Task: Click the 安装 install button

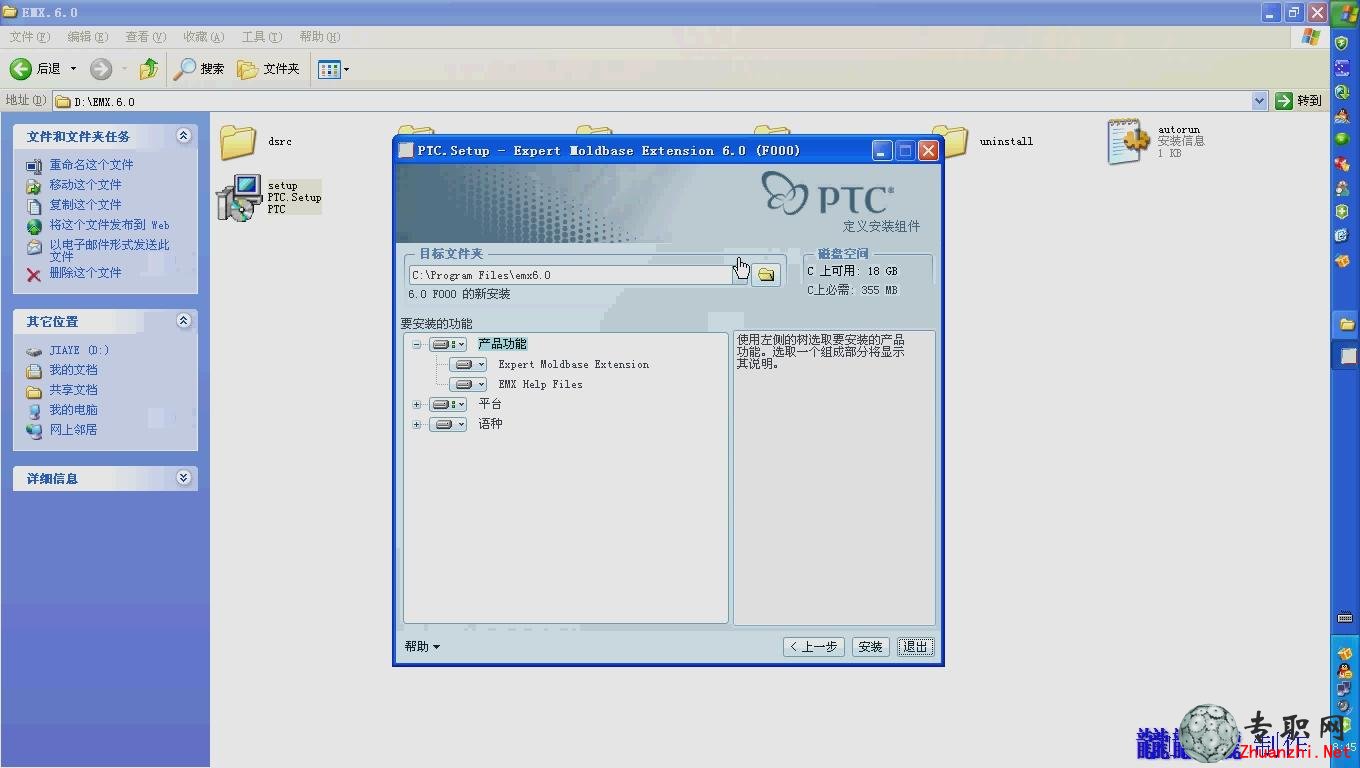Action: [870, 647]
